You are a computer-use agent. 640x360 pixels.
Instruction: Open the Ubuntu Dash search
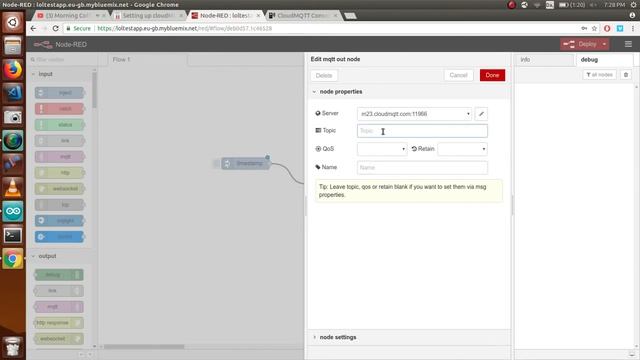13,22
